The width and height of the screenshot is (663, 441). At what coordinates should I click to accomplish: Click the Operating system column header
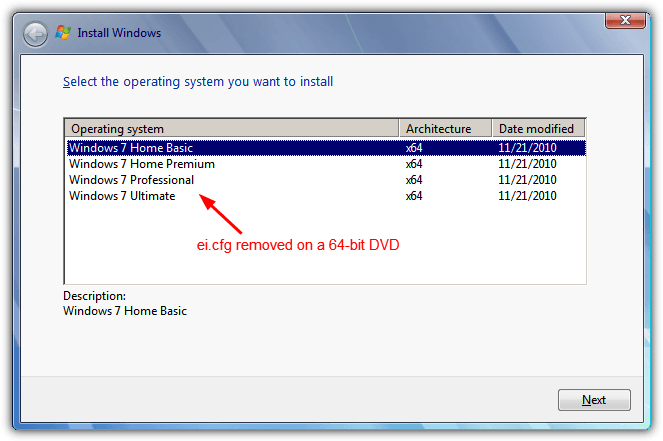[232, 128]
